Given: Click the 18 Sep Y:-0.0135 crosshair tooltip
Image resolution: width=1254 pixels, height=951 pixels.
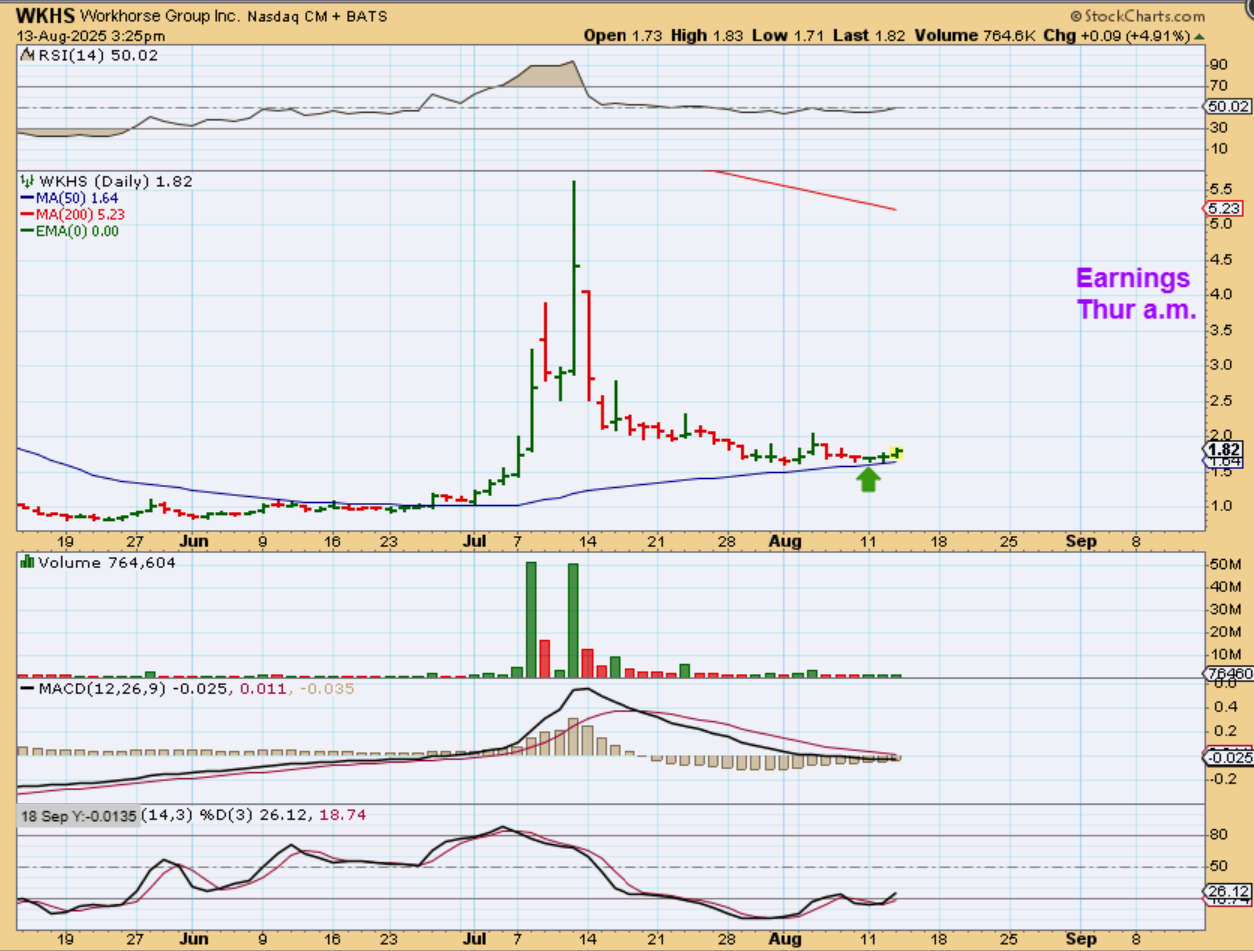Looking at the screenshot, I should [80, 815].
